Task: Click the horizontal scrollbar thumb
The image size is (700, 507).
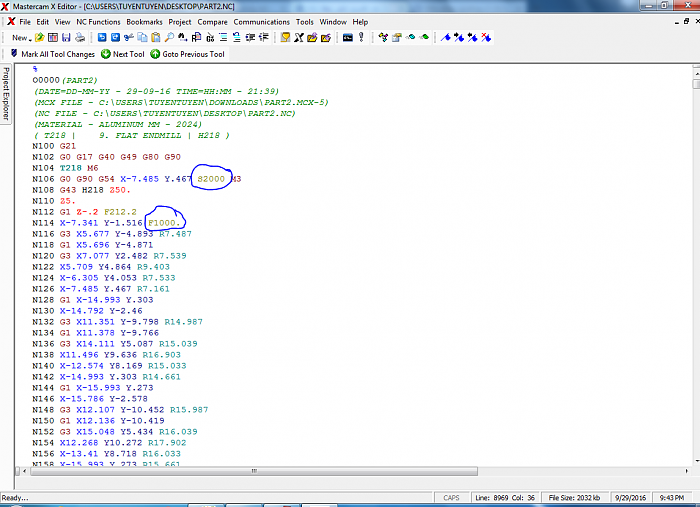Action: coord(254,471)
